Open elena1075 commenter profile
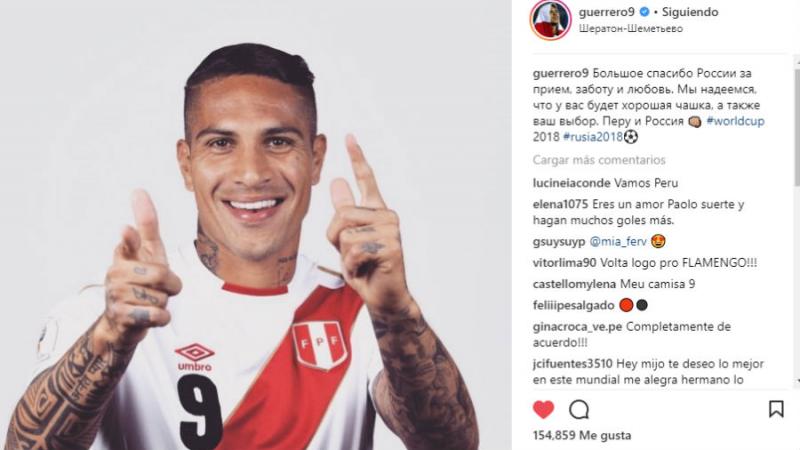 pyautogui.click(x=560, y=204)
